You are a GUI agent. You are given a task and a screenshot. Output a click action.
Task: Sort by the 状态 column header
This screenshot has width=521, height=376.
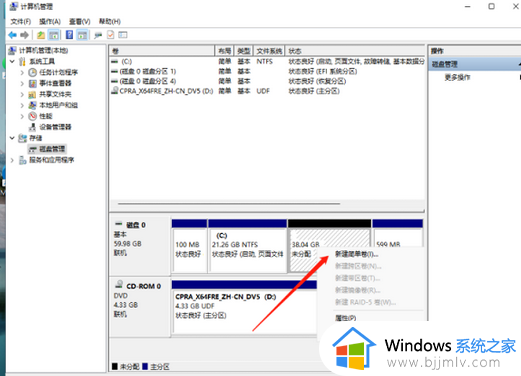click(x=355, y=51)
